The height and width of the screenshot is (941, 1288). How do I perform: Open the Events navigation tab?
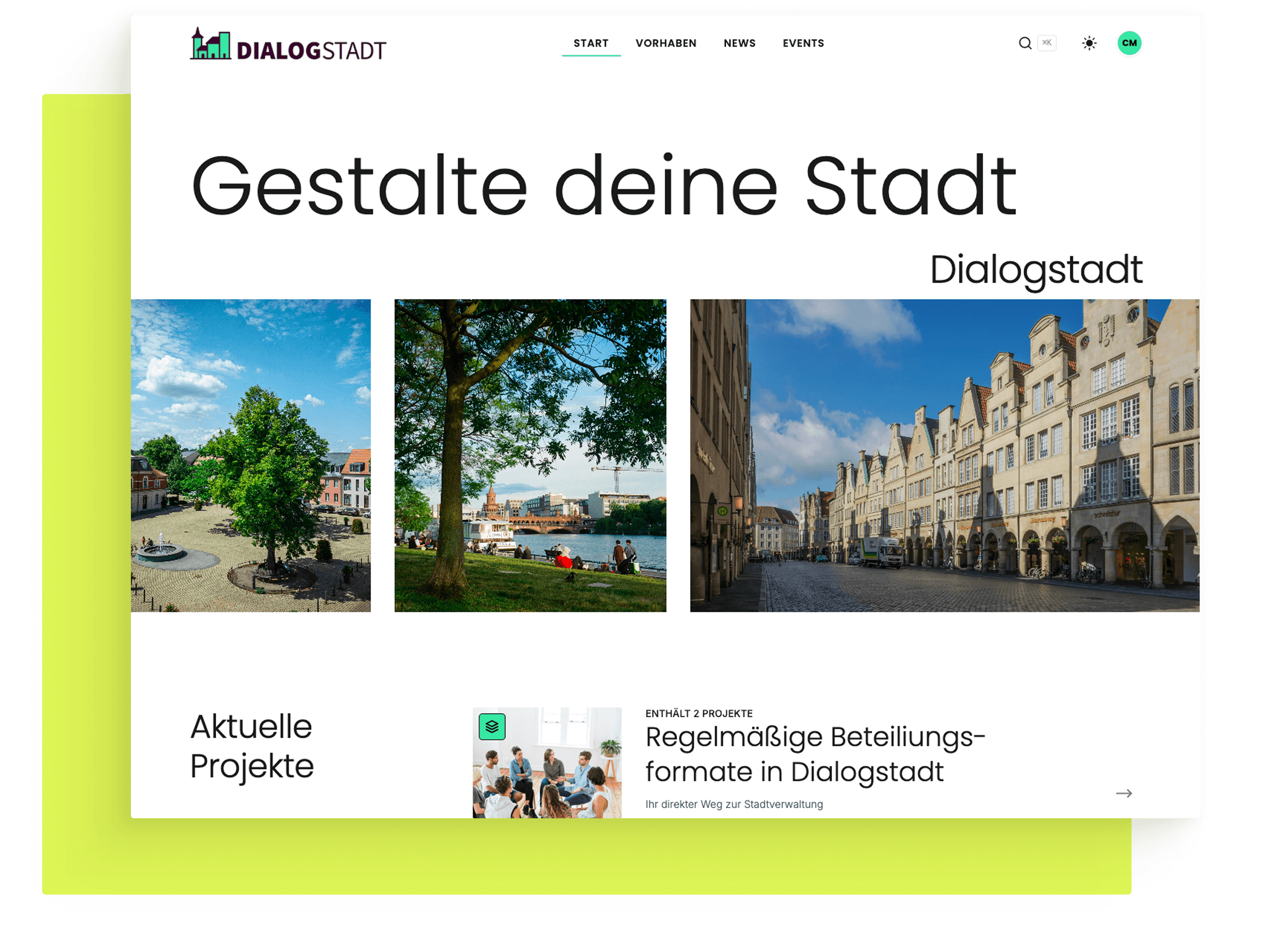point(803,43)
